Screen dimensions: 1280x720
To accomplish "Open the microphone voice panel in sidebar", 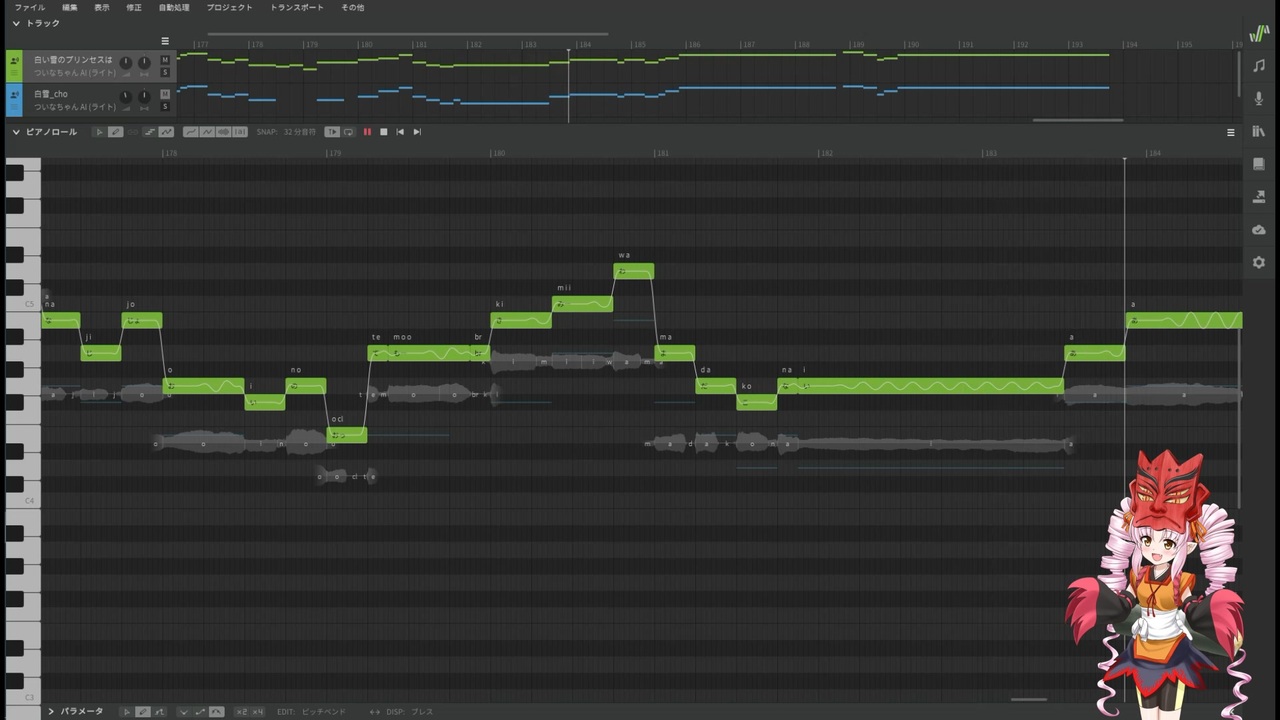I will pos(1259,98).
